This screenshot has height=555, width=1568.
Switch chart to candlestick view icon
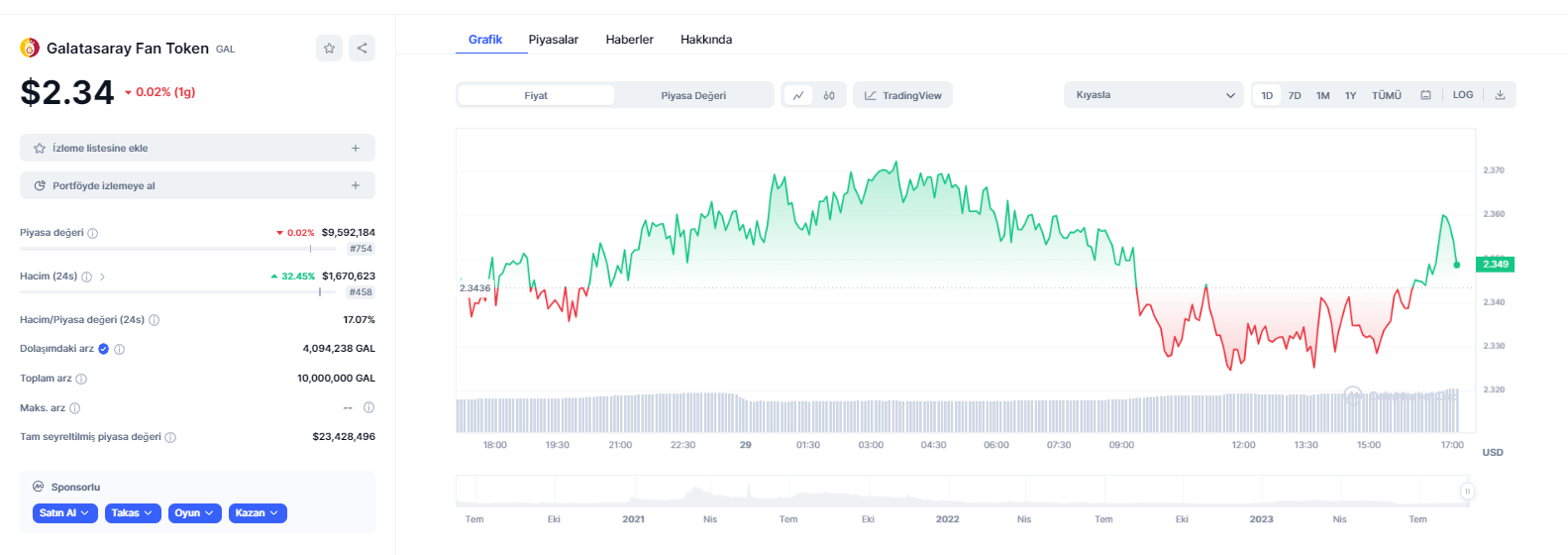(829, 95)
